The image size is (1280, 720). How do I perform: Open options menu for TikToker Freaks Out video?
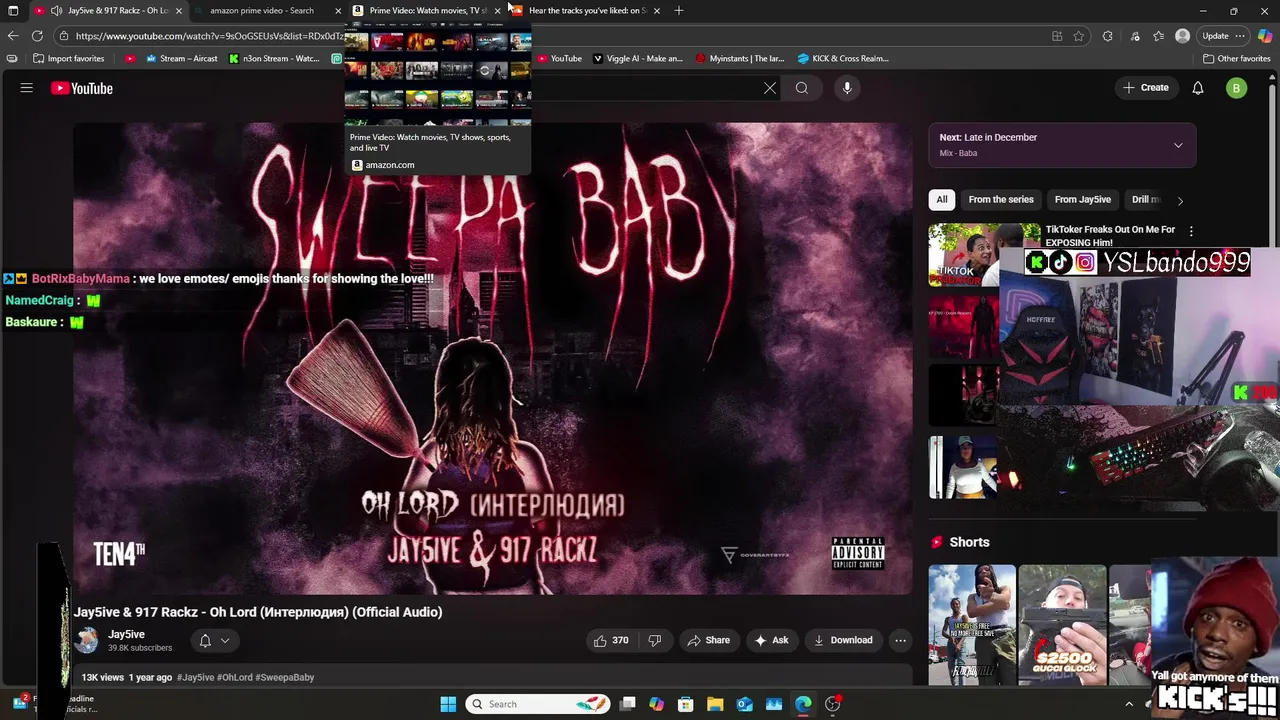click(x=1191, y=231)
